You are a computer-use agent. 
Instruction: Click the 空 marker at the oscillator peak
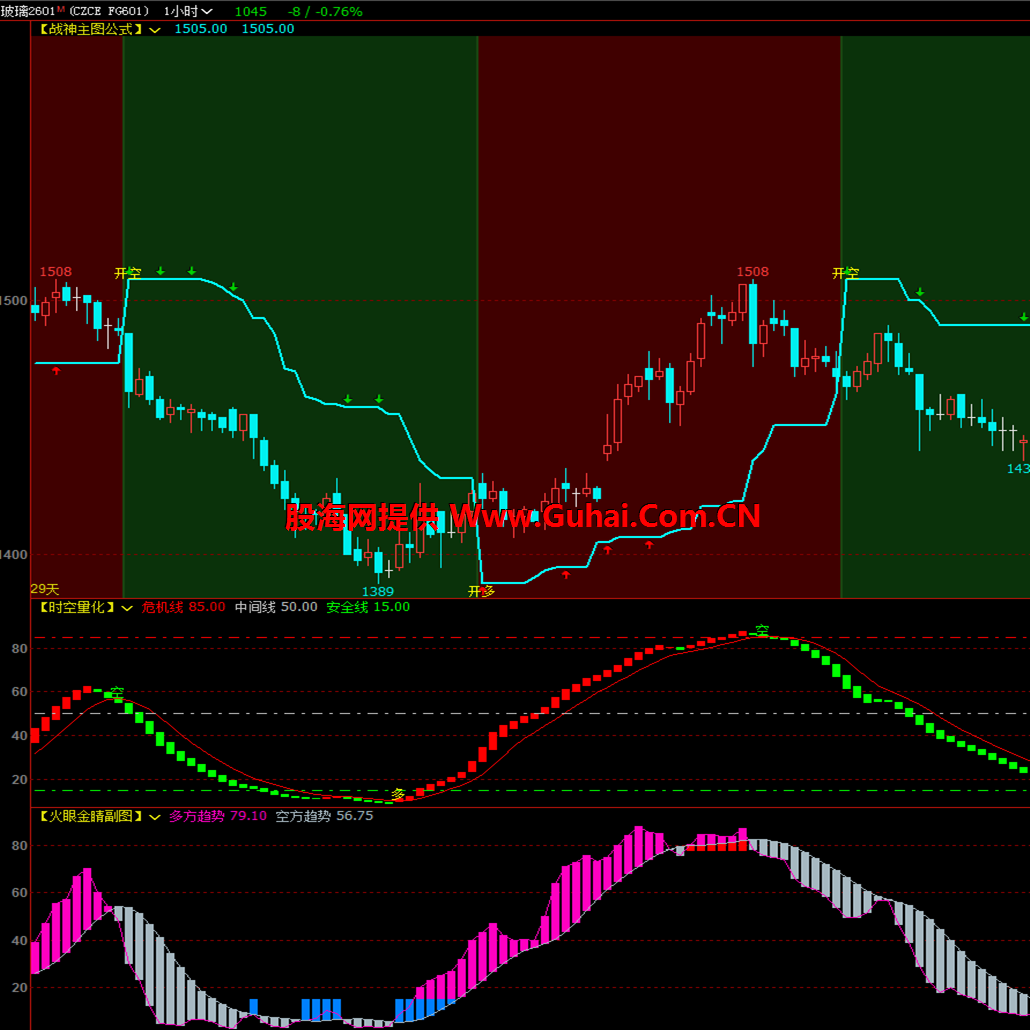point(762,631)
